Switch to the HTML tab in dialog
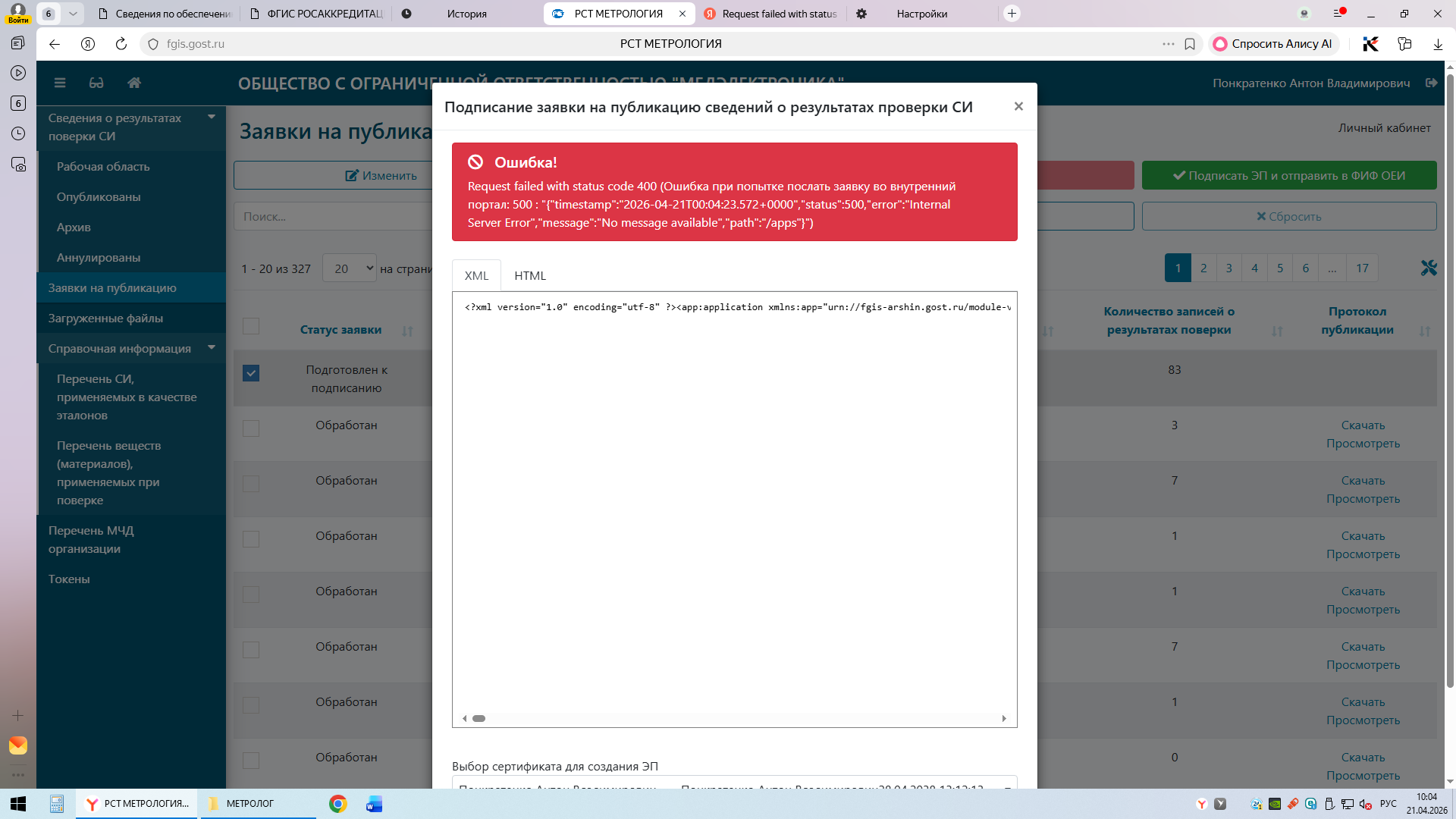 click(529, 276)
